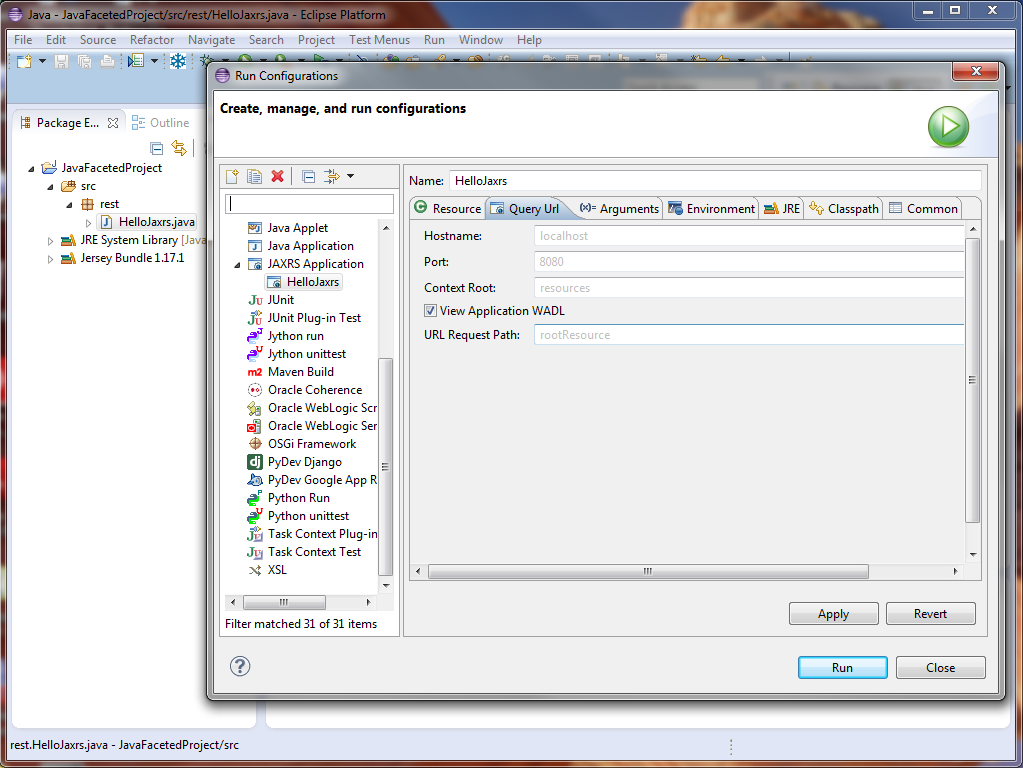Click the Context Root field
The image size is (1023, 768).
tap(749, 288)
